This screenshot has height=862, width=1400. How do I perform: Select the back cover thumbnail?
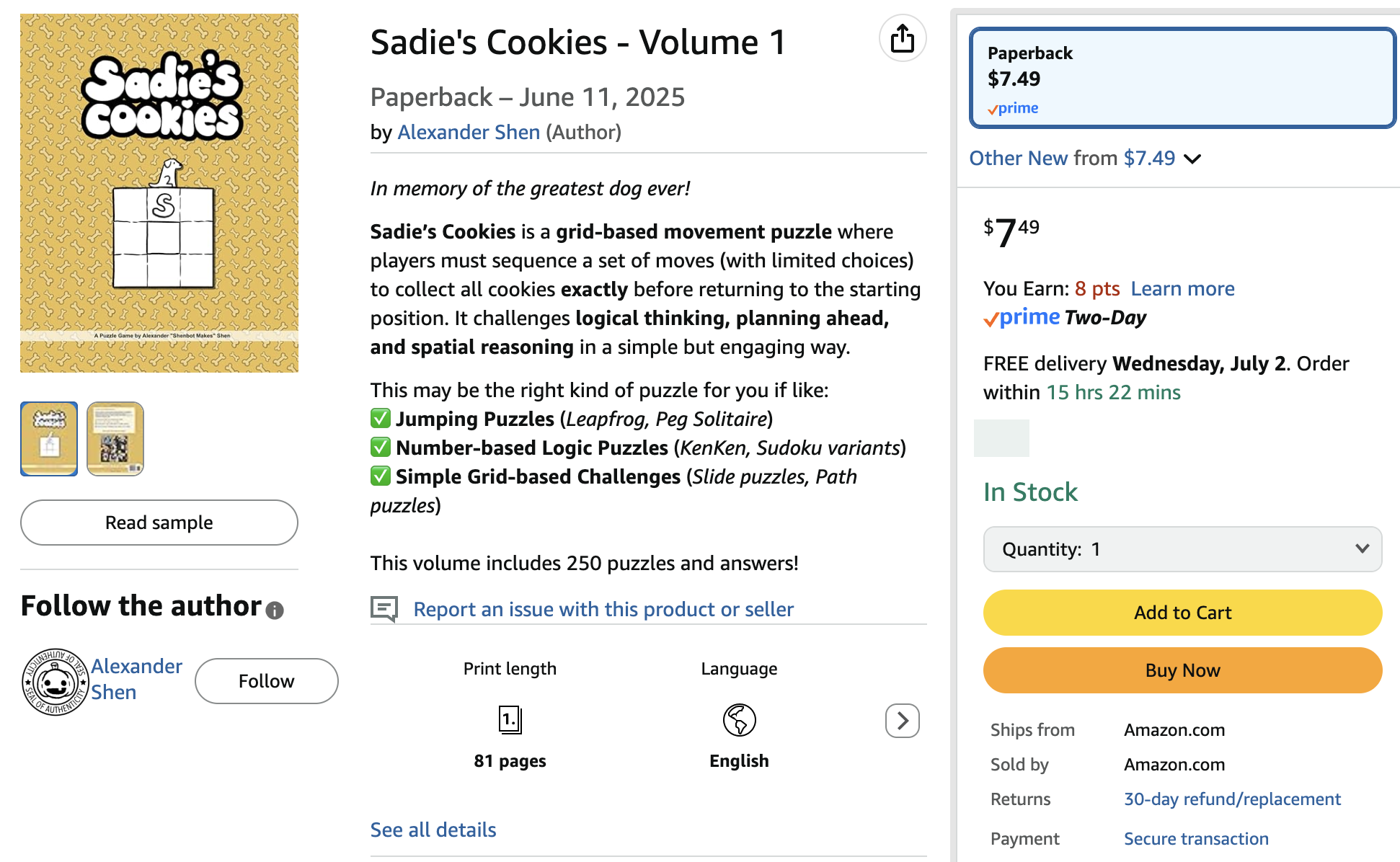pyautogui.click(x=115, y=439)
